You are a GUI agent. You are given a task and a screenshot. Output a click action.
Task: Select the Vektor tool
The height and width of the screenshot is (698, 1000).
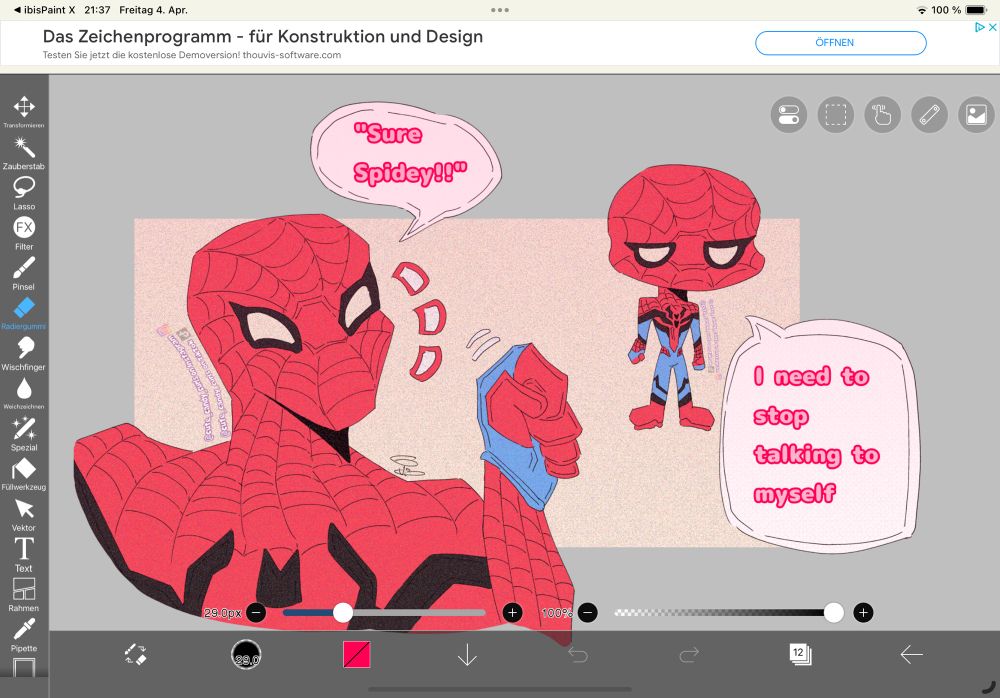point(24,515)
